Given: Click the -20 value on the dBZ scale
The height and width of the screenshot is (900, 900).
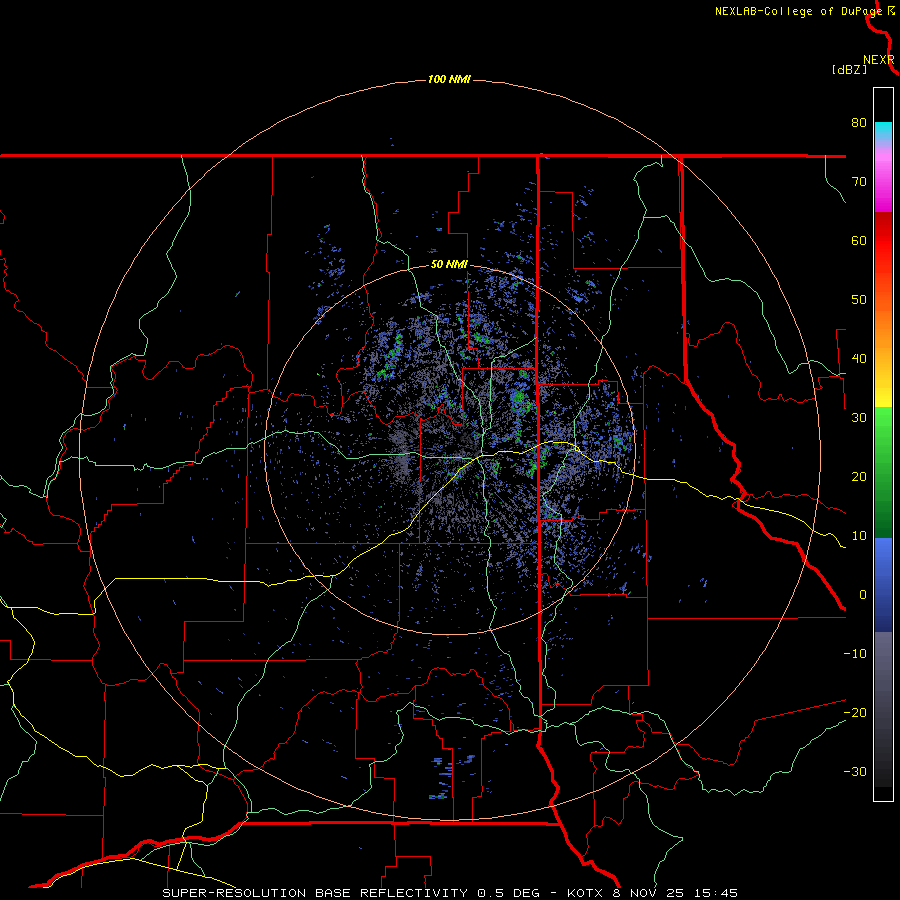Looking at the screenshot, I should (855, 712).
